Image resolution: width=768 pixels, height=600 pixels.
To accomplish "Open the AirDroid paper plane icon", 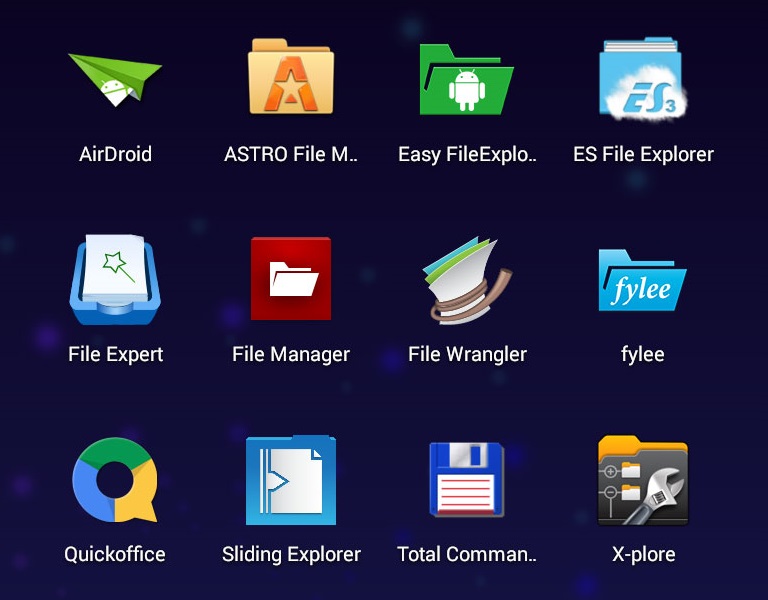I will point(115,79).
